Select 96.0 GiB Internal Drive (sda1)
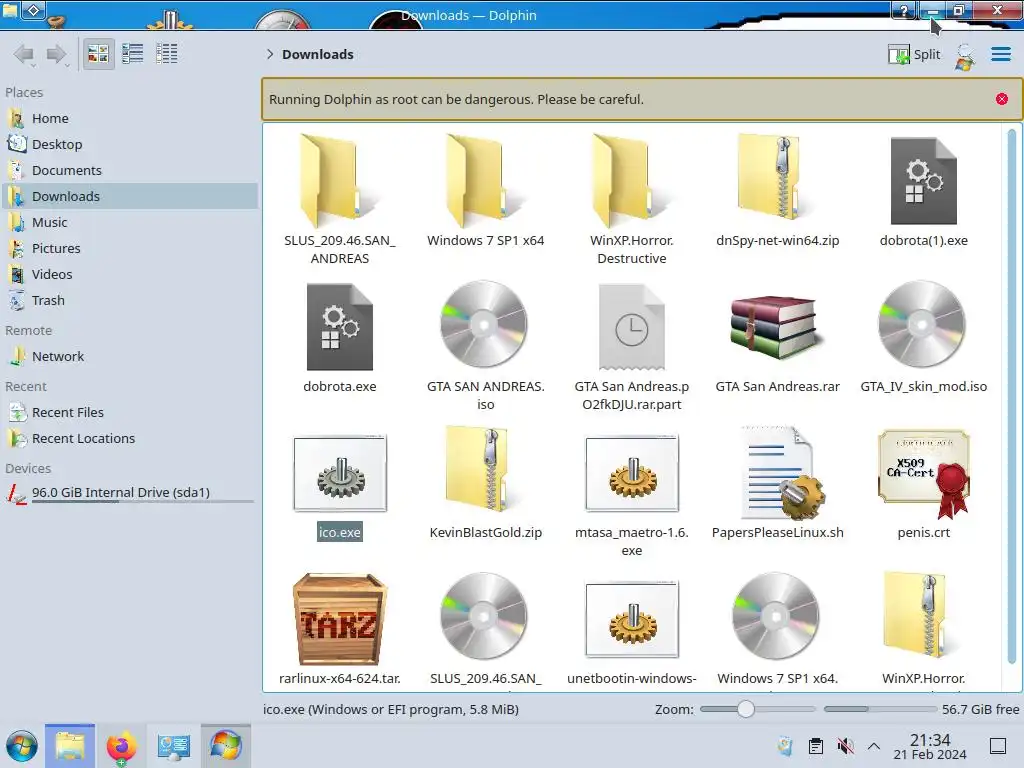Image resolution: width=1024 pixels, height=768 pixels. 130,493
